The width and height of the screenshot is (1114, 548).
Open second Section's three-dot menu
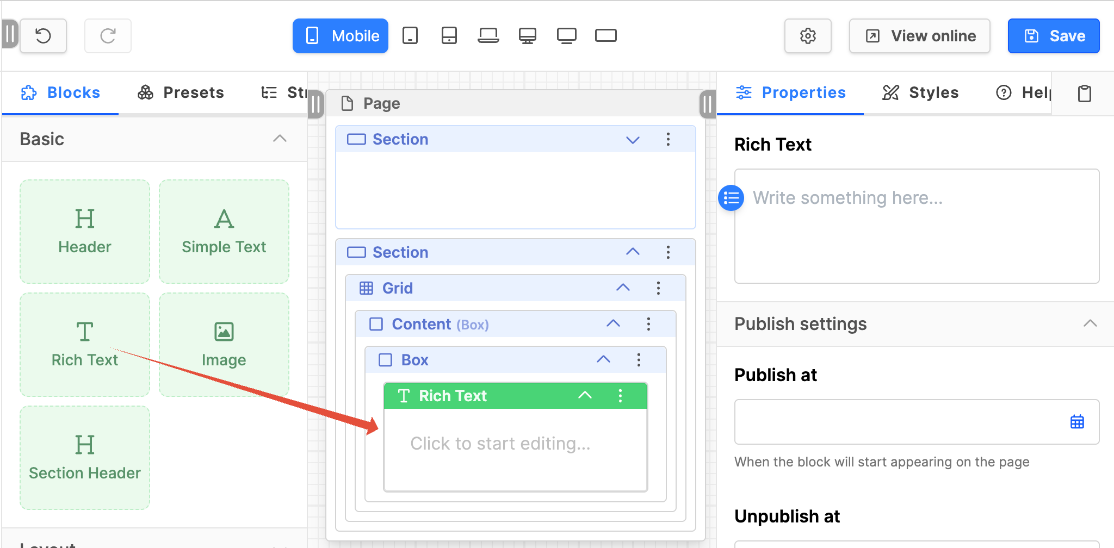pos(668,252)
